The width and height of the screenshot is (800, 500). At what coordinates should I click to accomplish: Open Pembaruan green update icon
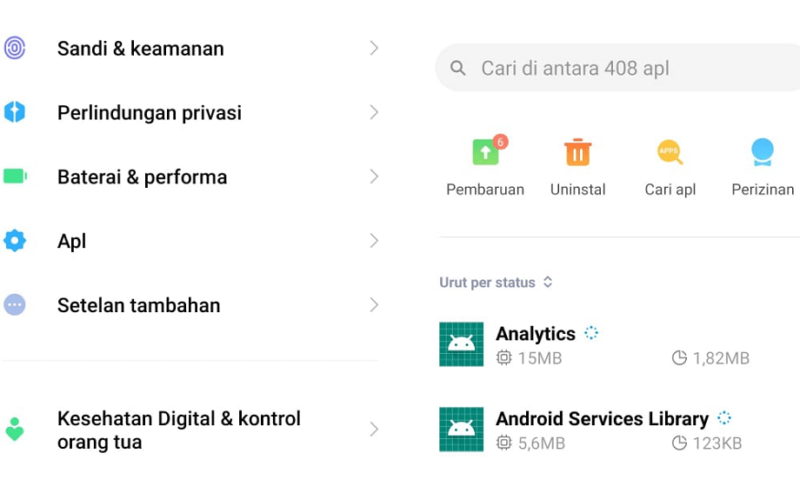(x=486, y=151)
